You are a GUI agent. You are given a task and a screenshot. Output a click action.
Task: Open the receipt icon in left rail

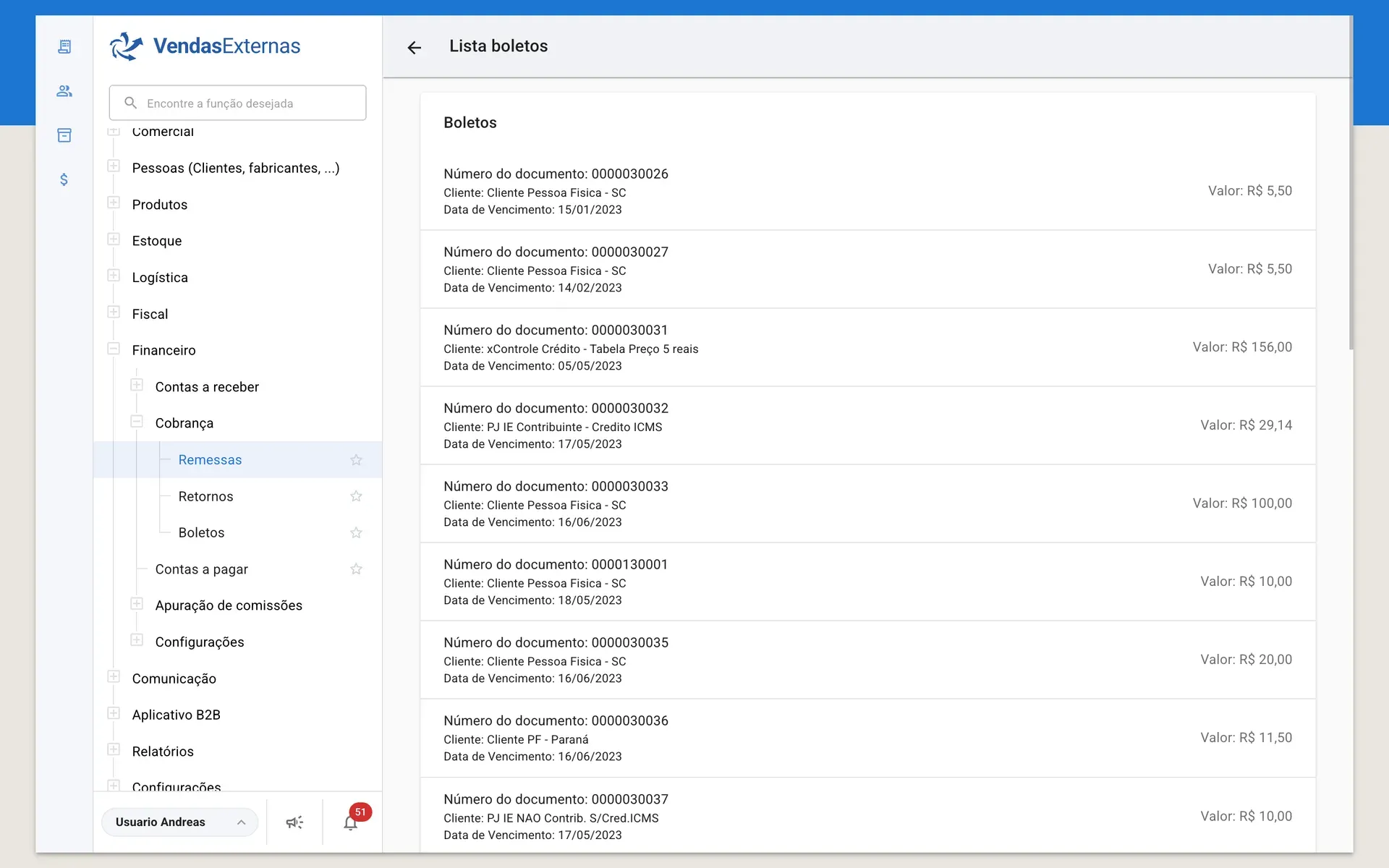pos(64,47)
